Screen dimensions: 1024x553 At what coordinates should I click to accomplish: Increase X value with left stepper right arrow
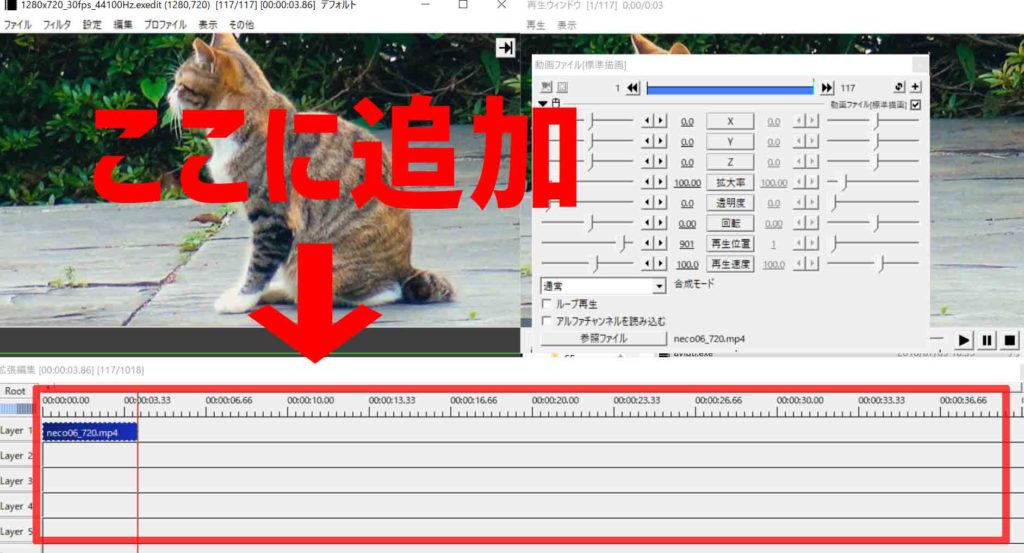click(661, 121)
